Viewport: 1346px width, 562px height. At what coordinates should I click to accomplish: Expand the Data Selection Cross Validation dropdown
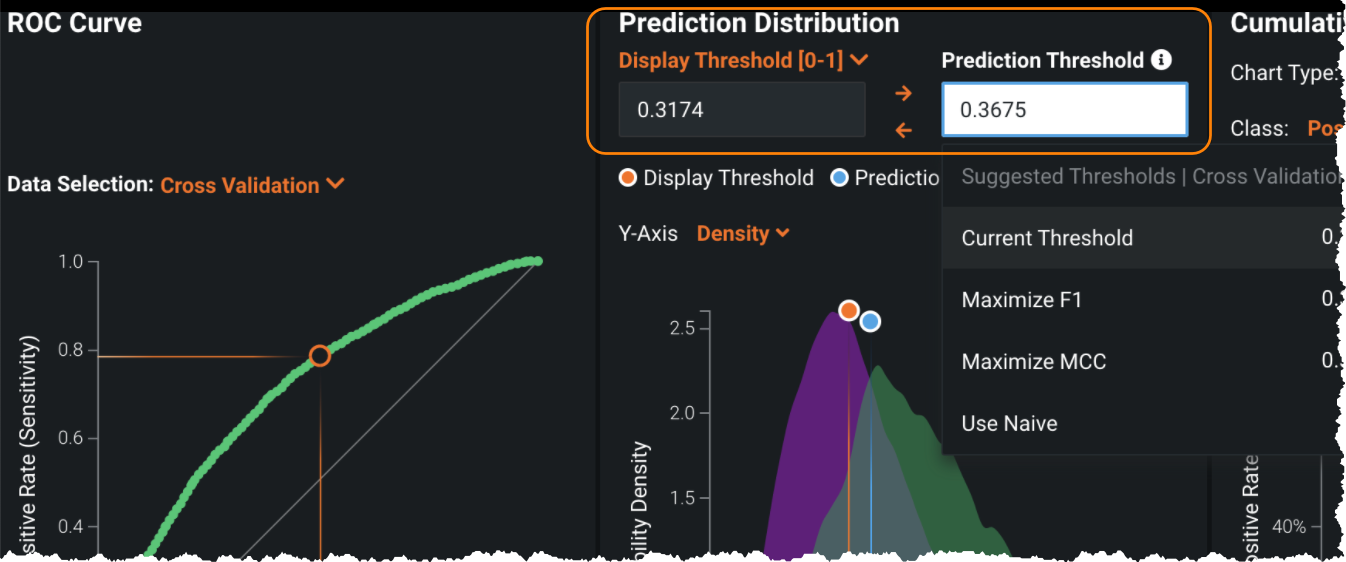point(252,185)
